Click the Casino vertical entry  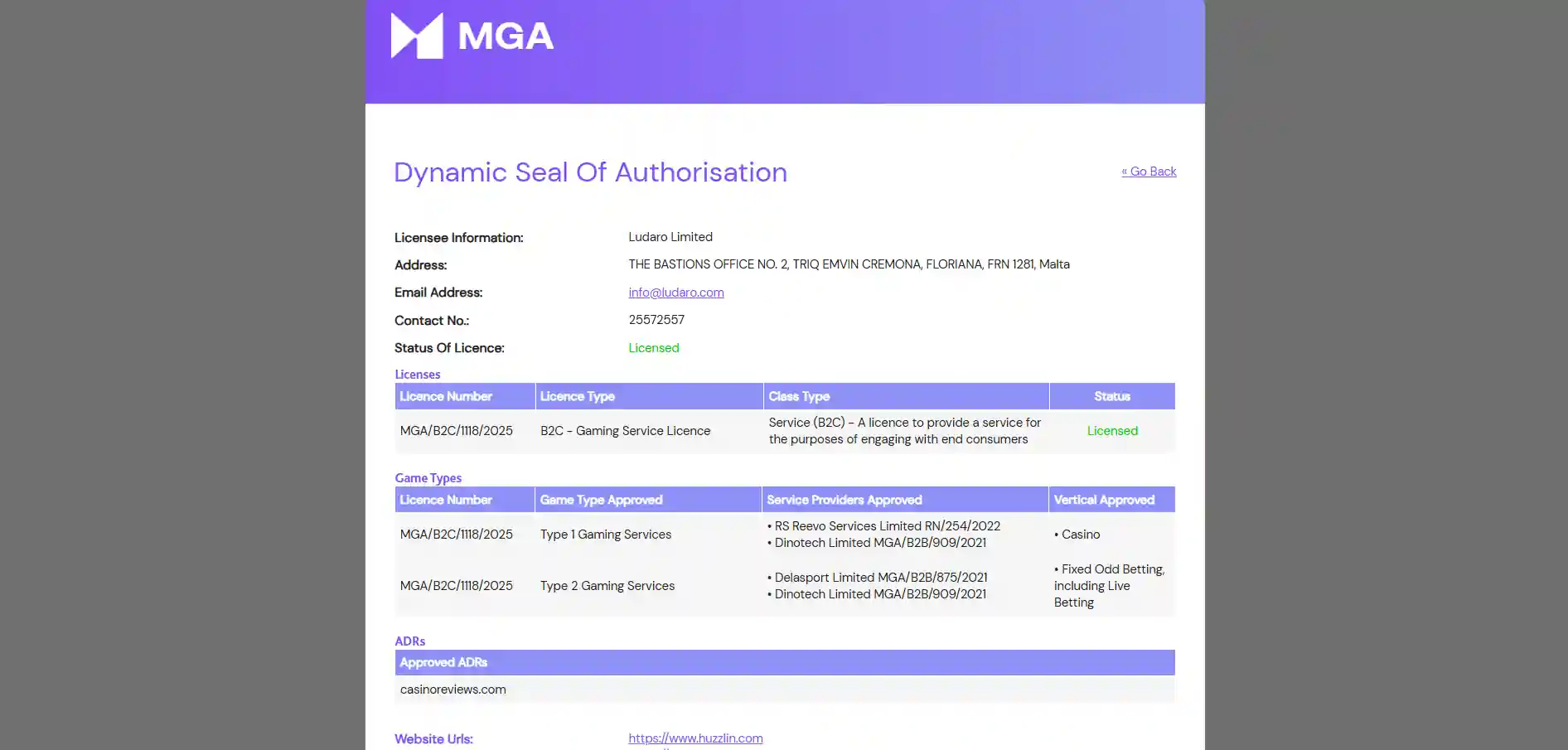(x=1081, y=535)
